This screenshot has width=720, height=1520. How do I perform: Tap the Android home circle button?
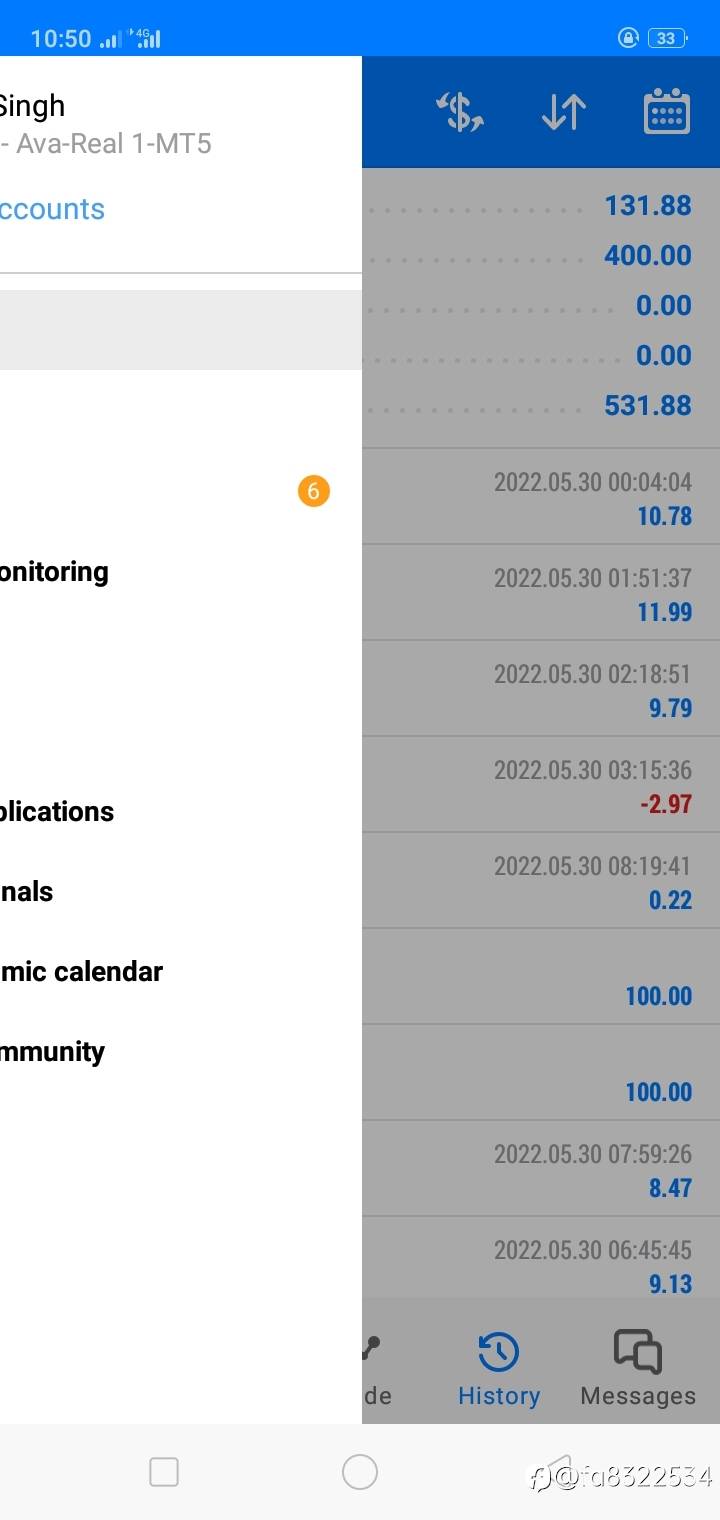click(x=360, y=1472)
